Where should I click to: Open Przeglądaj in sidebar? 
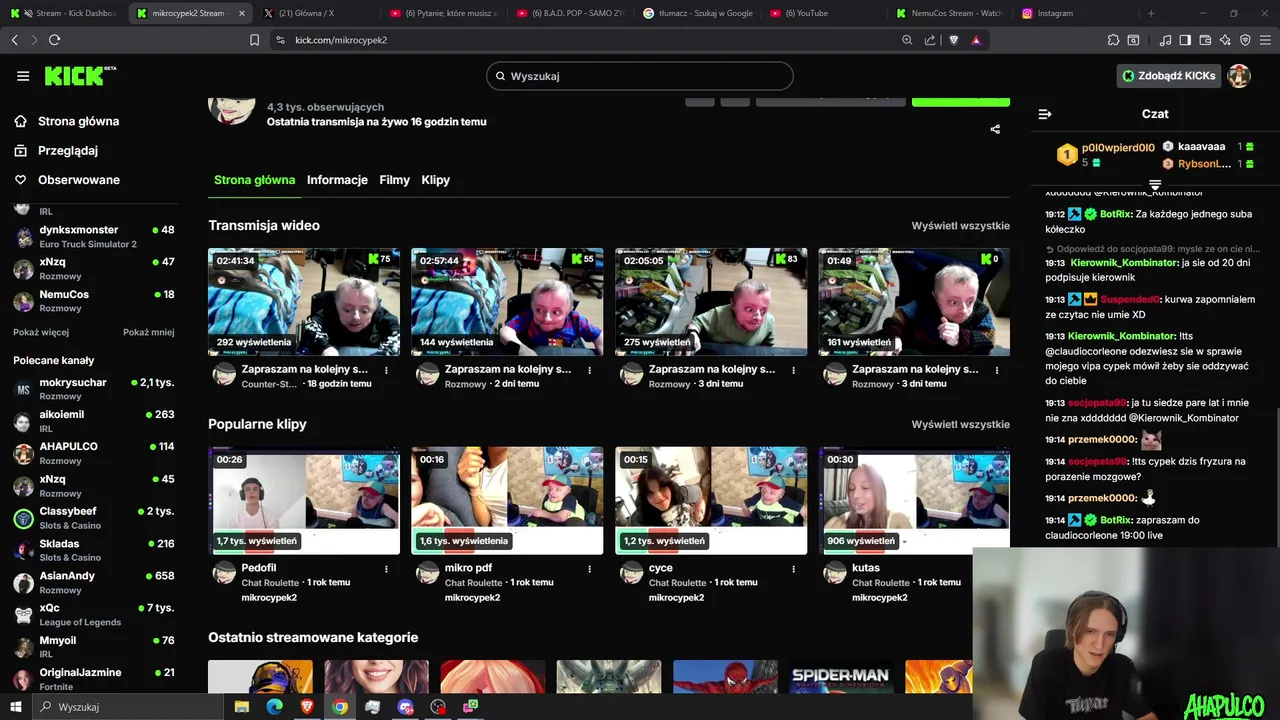(x=56, y=150)
